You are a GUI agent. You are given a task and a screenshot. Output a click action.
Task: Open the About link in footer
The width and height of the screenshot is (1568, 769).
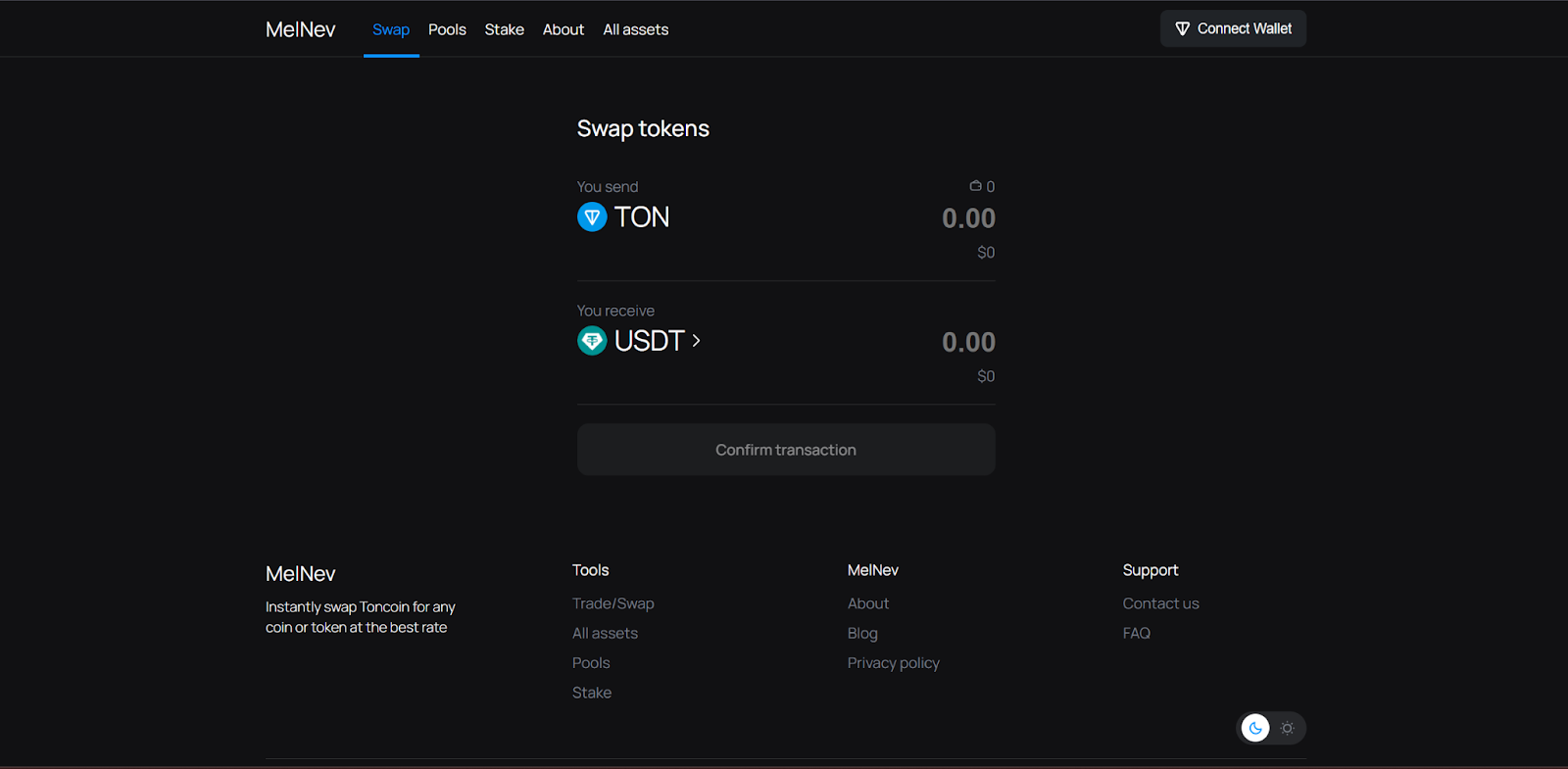(x=868, y=603)
